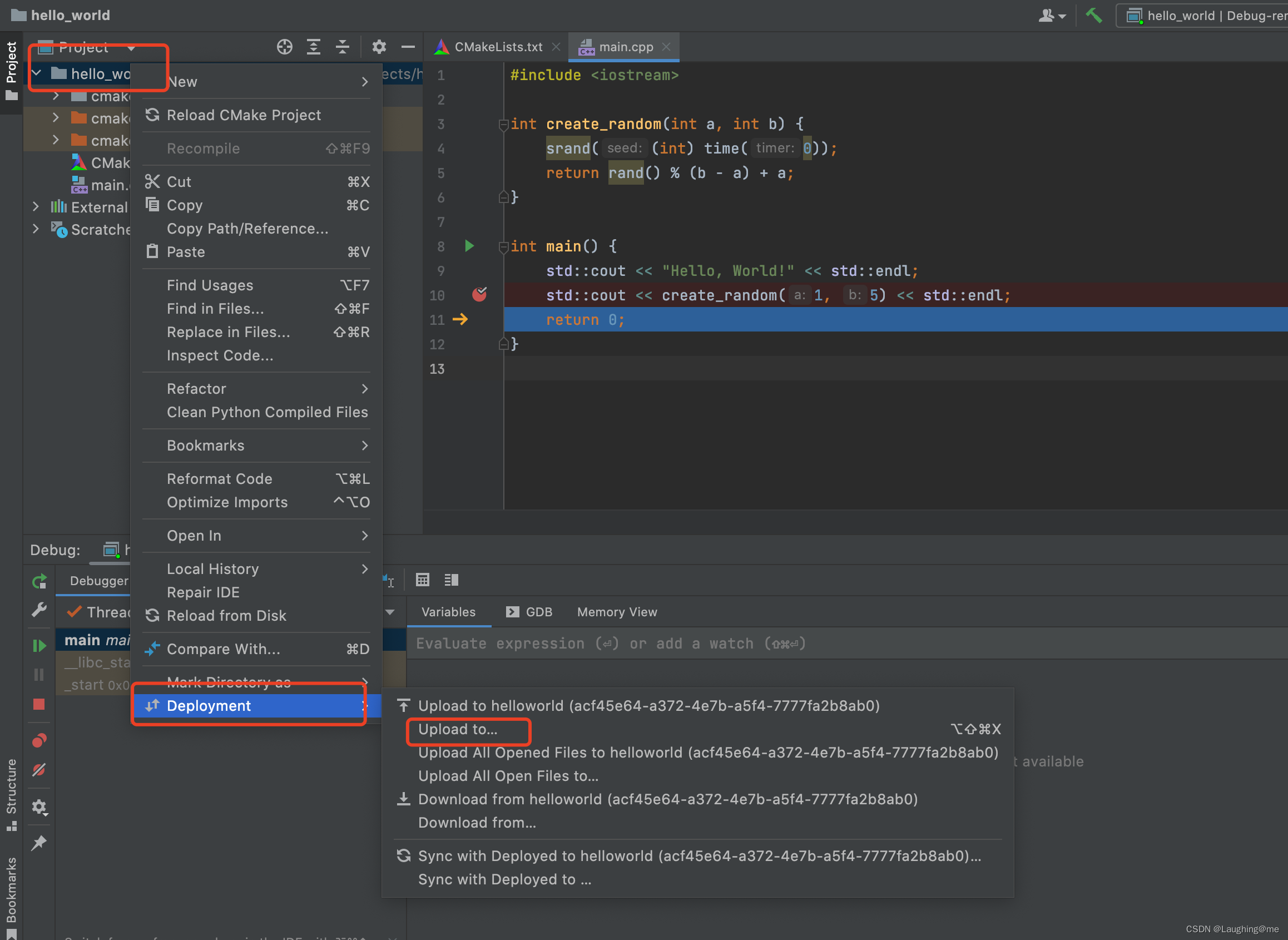The image size is (1288, 940).
Task: Choose Upload to... in Deployment submenu
Action: (x=697, y=729)
